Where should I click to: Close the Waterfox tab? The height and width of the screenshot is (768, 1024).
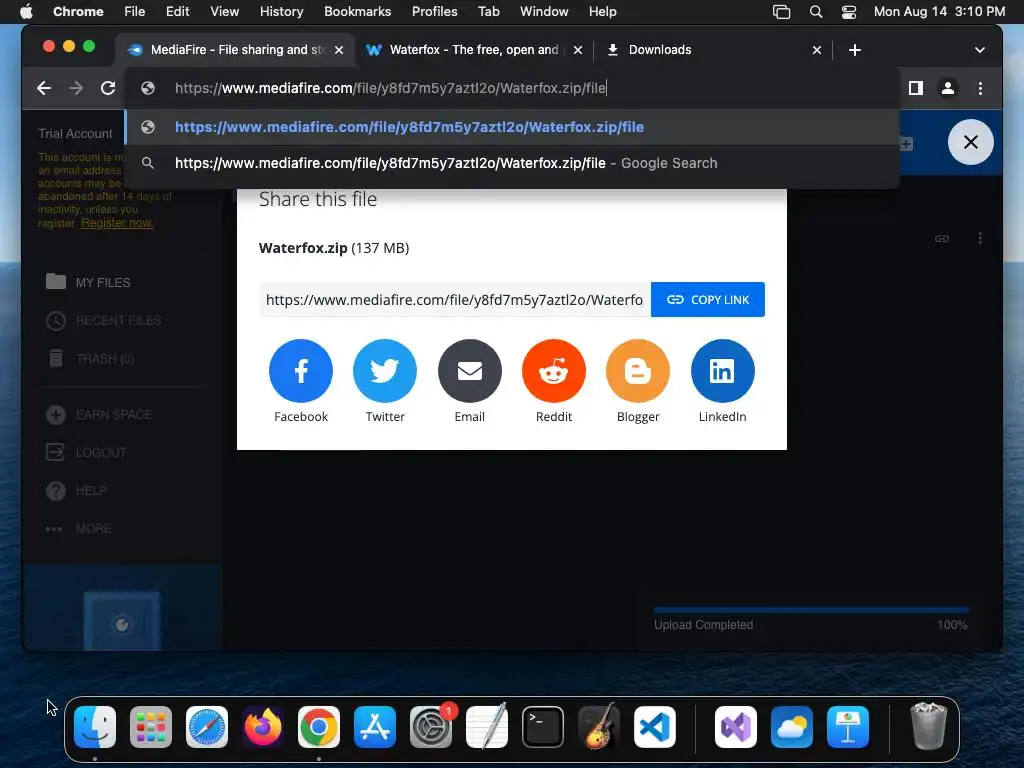point(577,50)
